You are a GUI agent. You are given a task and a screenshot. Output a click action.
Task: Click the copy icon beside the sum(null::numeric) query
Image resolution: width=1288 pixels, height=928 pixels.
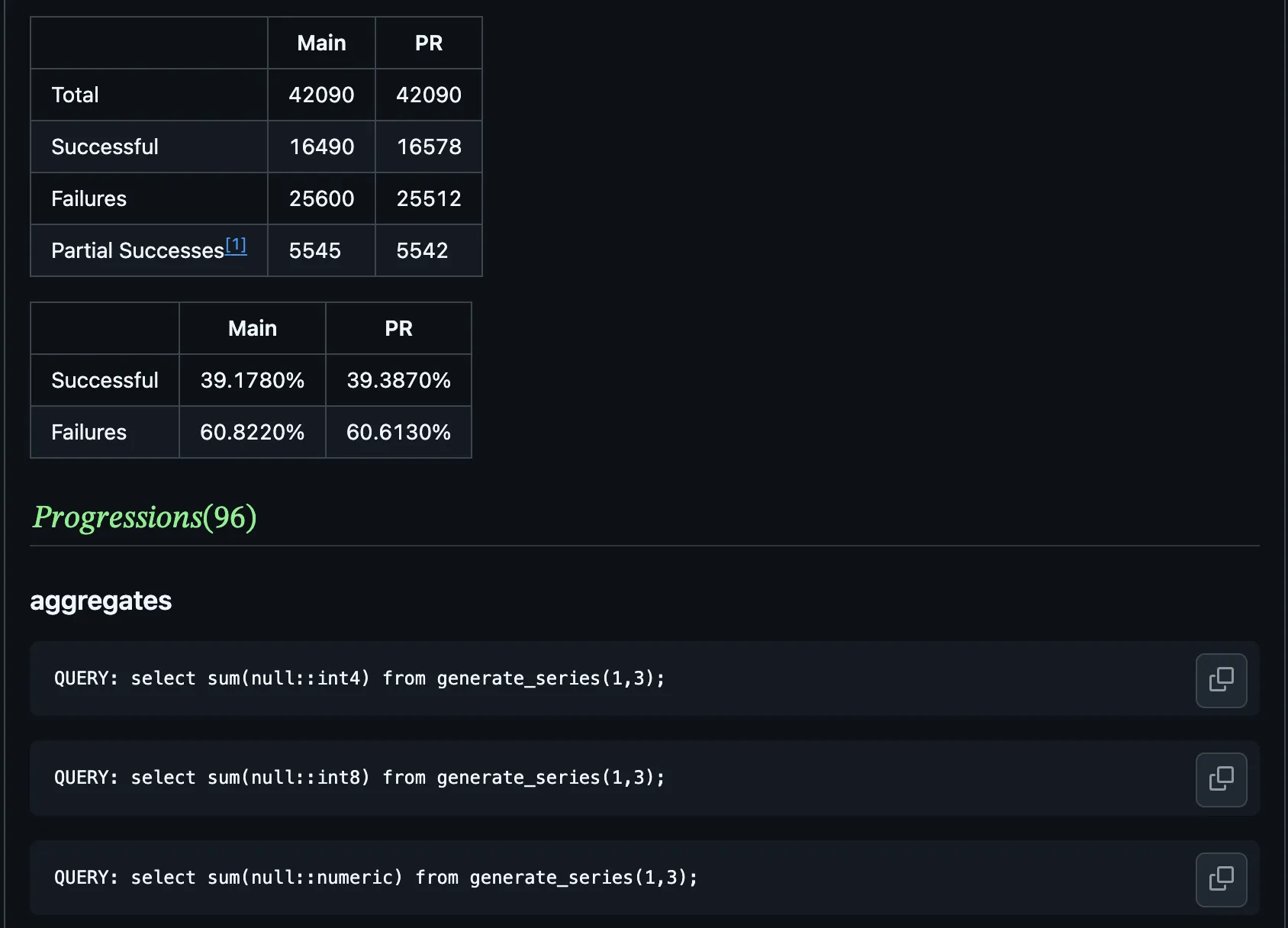1221,879
